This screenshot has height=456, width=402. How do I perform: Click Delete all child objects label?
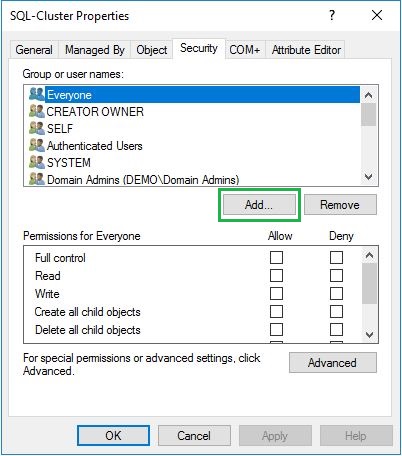click(88, 330)
